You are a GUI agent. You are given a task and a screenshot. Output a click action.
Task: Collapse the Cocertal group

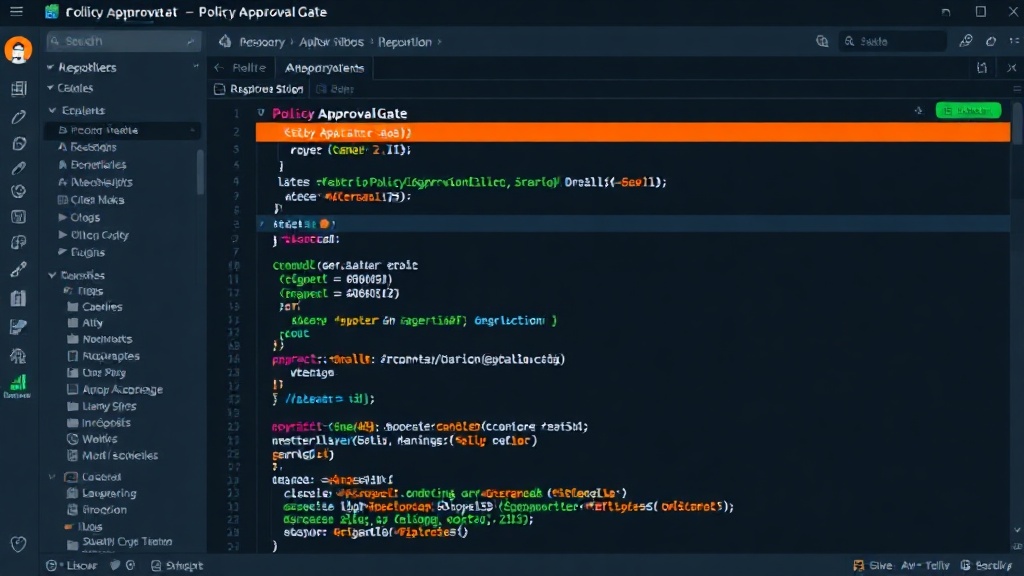[x=52, y=477]
